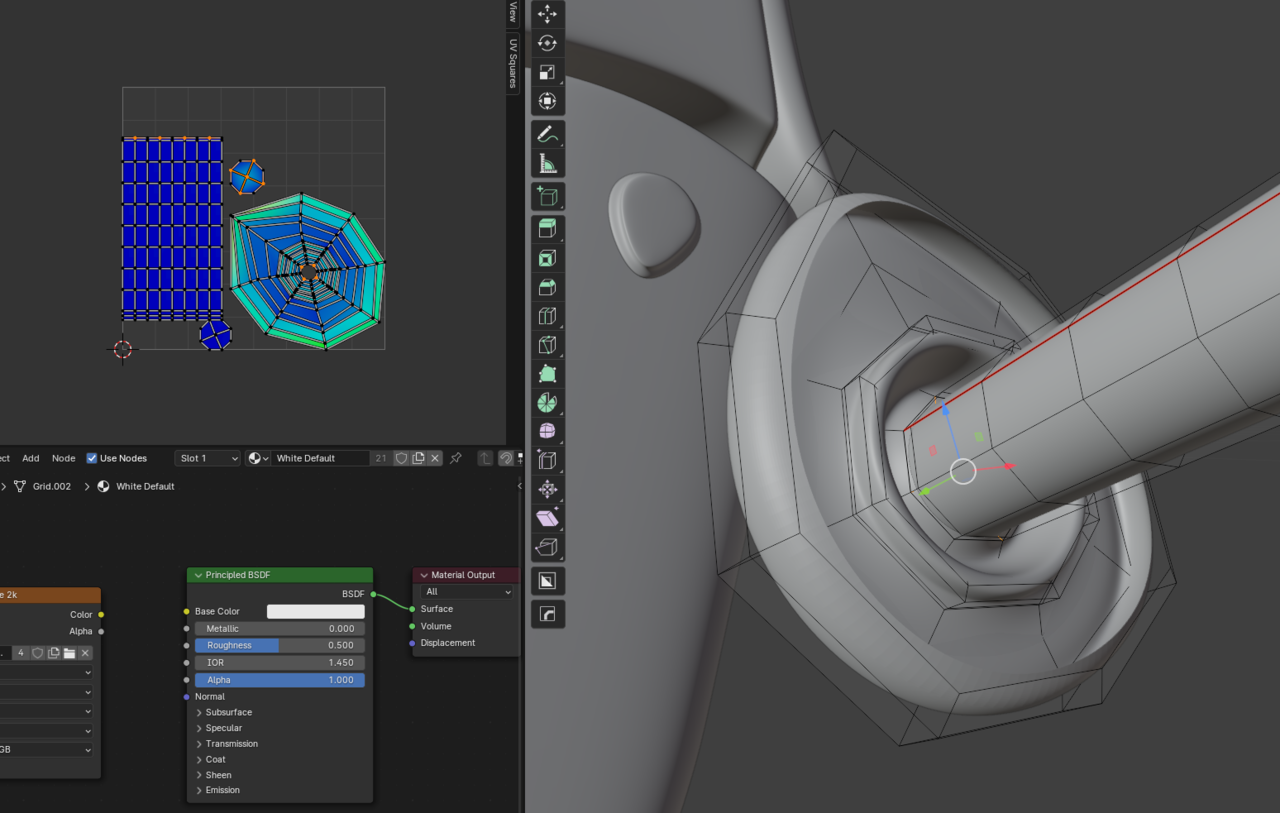Click the Spin tool icon
The image size is (1280, 813).
tap(547, 403)
